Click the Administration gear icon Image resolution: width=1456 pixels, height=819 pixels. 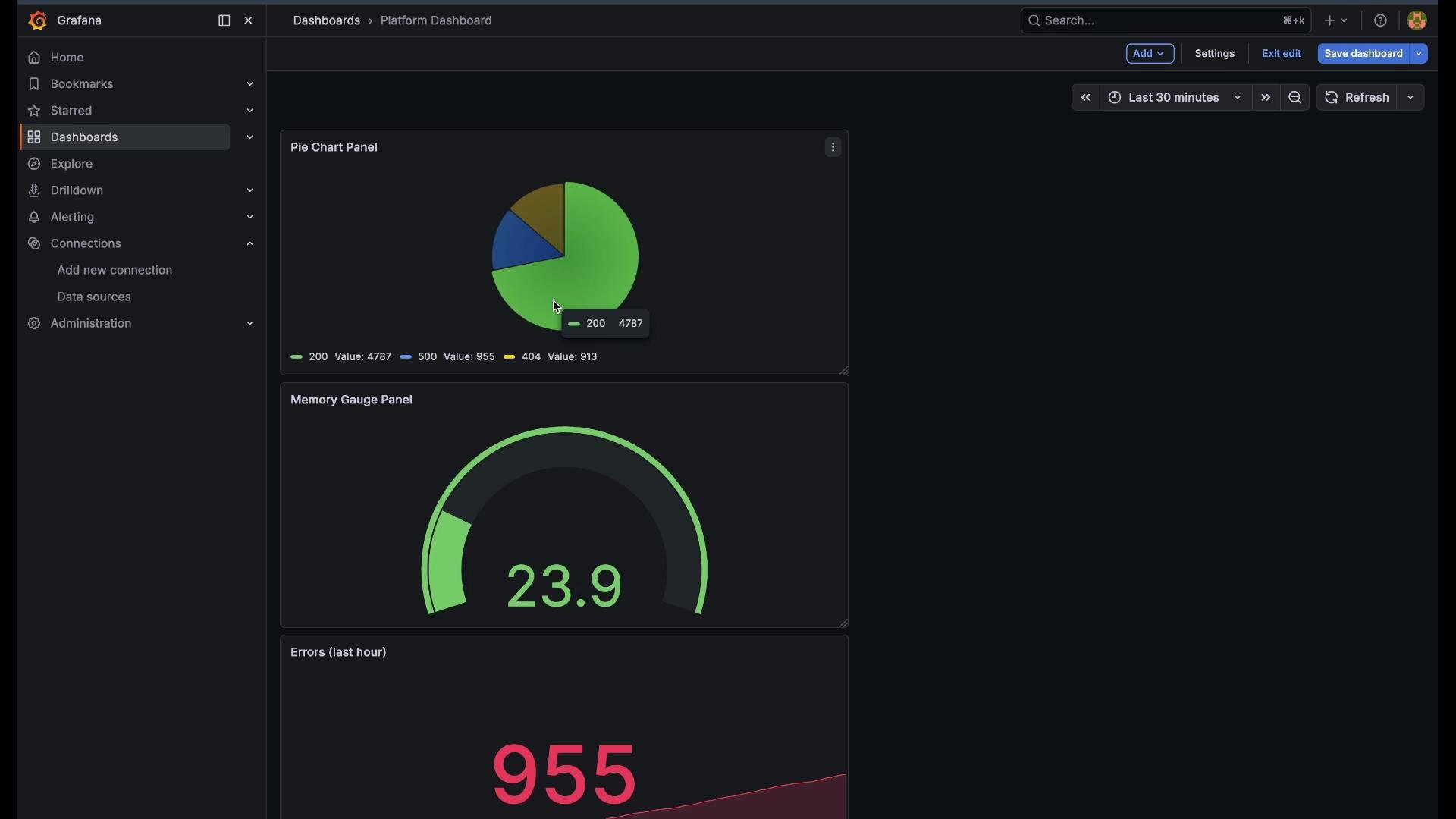(x=34, y=323)
